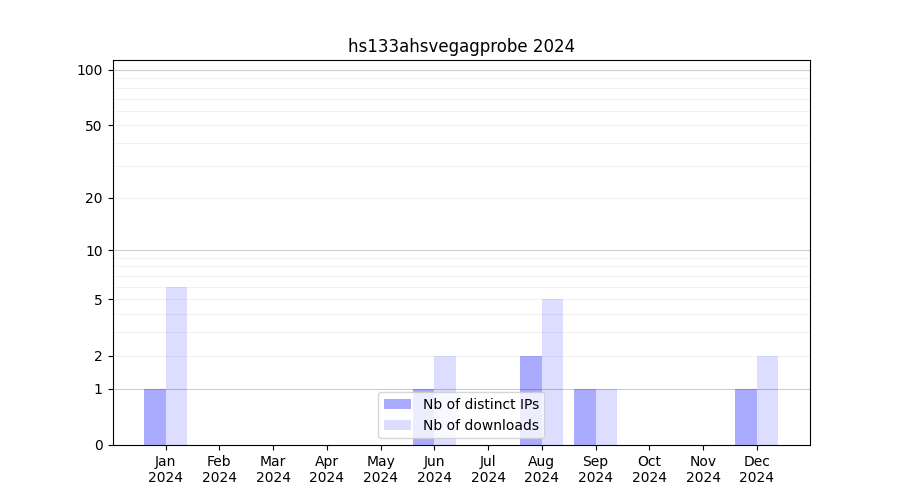This screenshot has width=900, height=500.
Task: Select the 'Jul 2024' x-axis label
Action: [488, 469]
